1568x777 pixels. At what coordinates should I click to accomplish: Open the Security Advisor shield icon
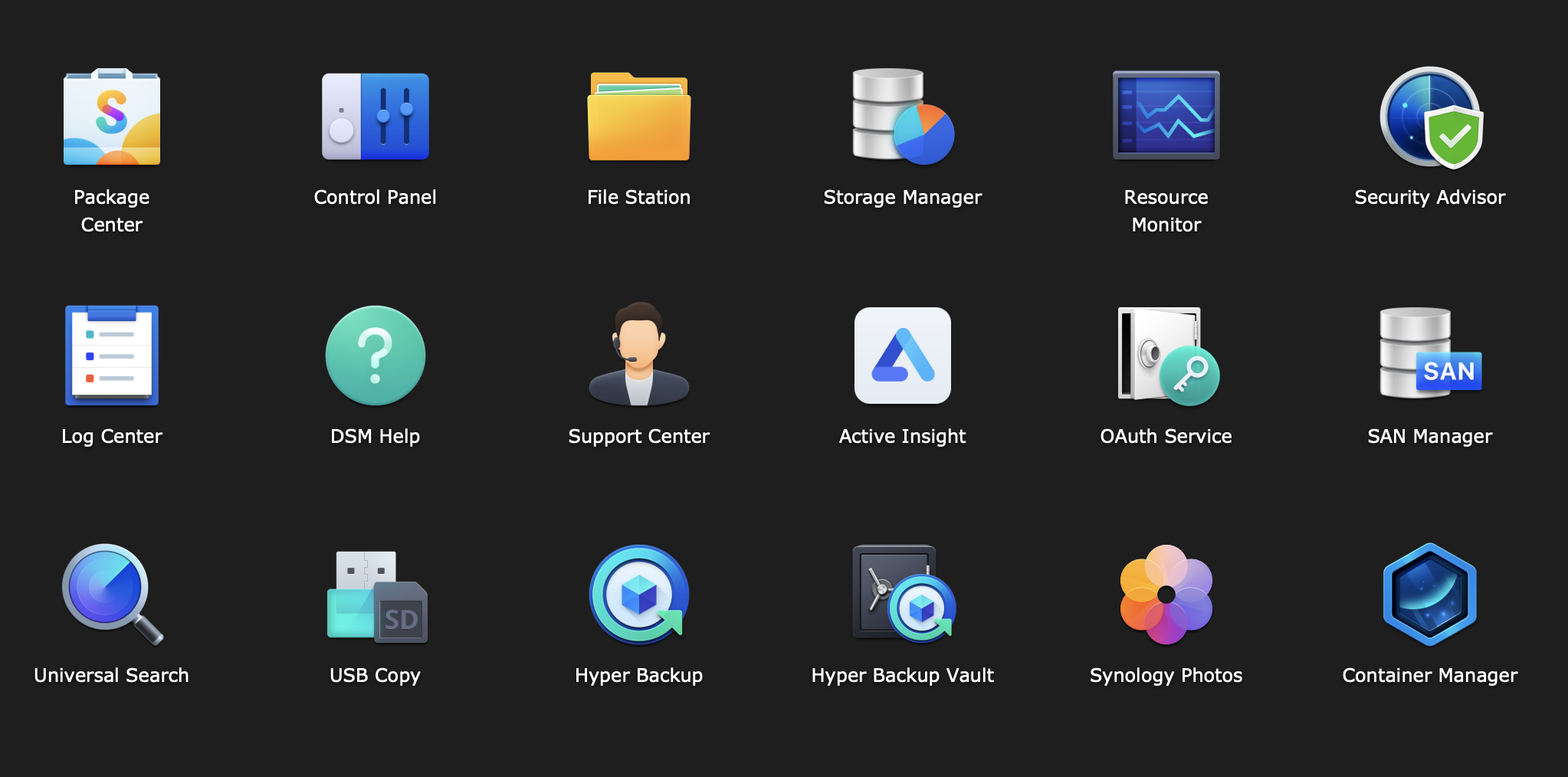click(1431, 117)
